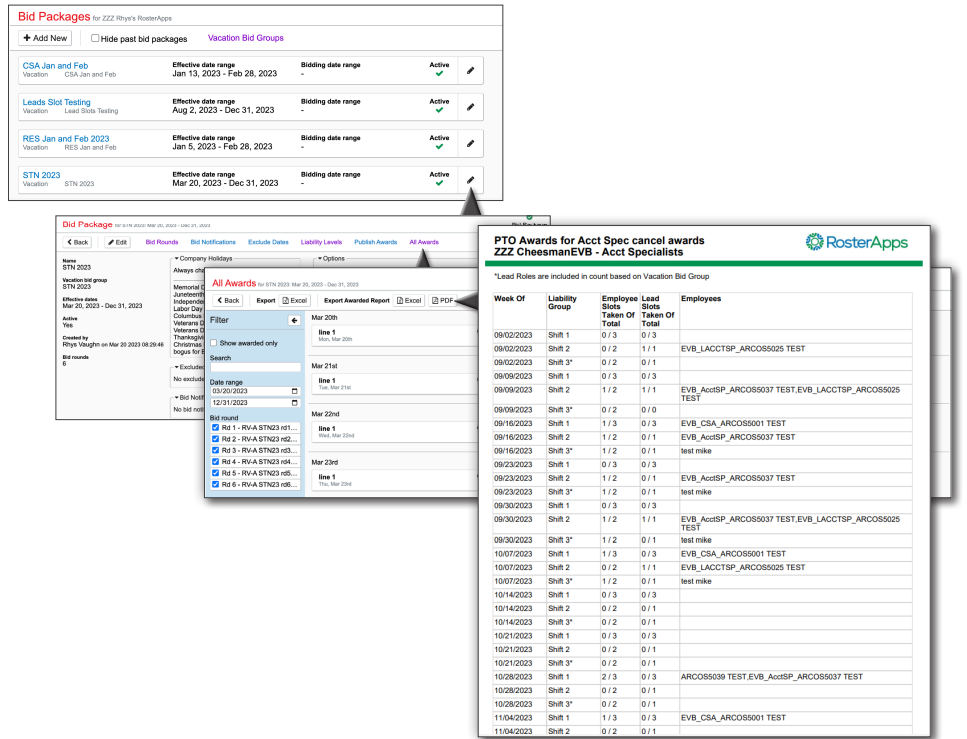Click Back in the All Awards window
The width and height of the screenshot is (967, 739).
click(228, 300)
